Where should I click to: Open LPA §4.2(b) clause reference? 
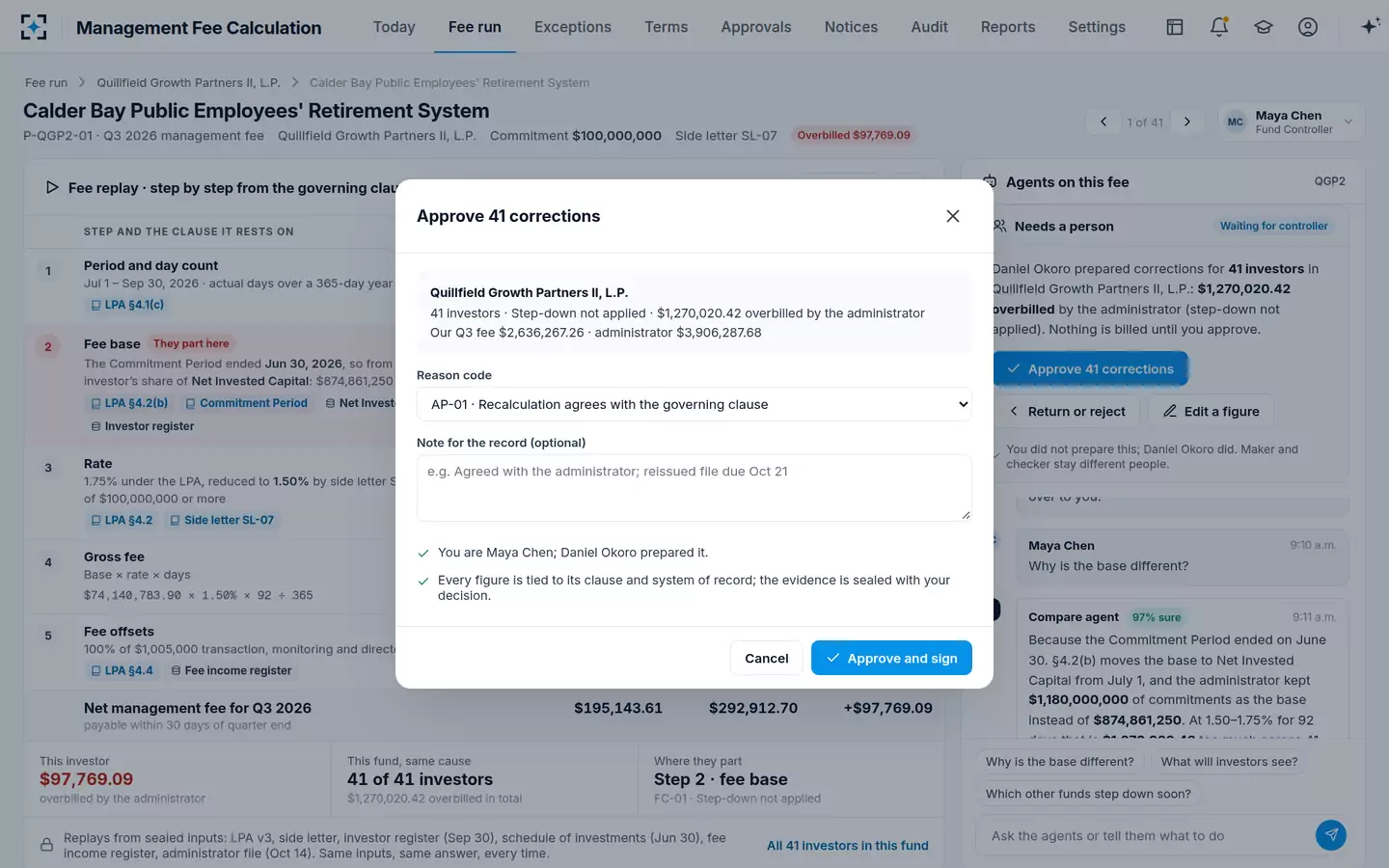[x=129, y=403]
